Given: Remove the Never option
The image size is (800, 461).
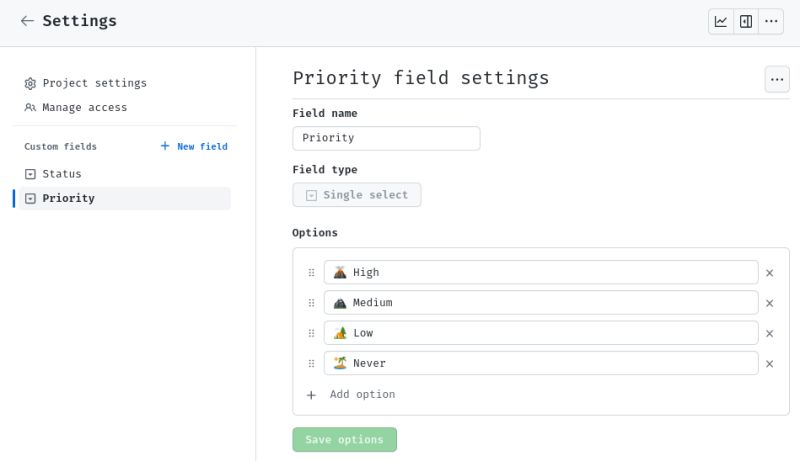Looking at the screenshot, I should 770,364.
